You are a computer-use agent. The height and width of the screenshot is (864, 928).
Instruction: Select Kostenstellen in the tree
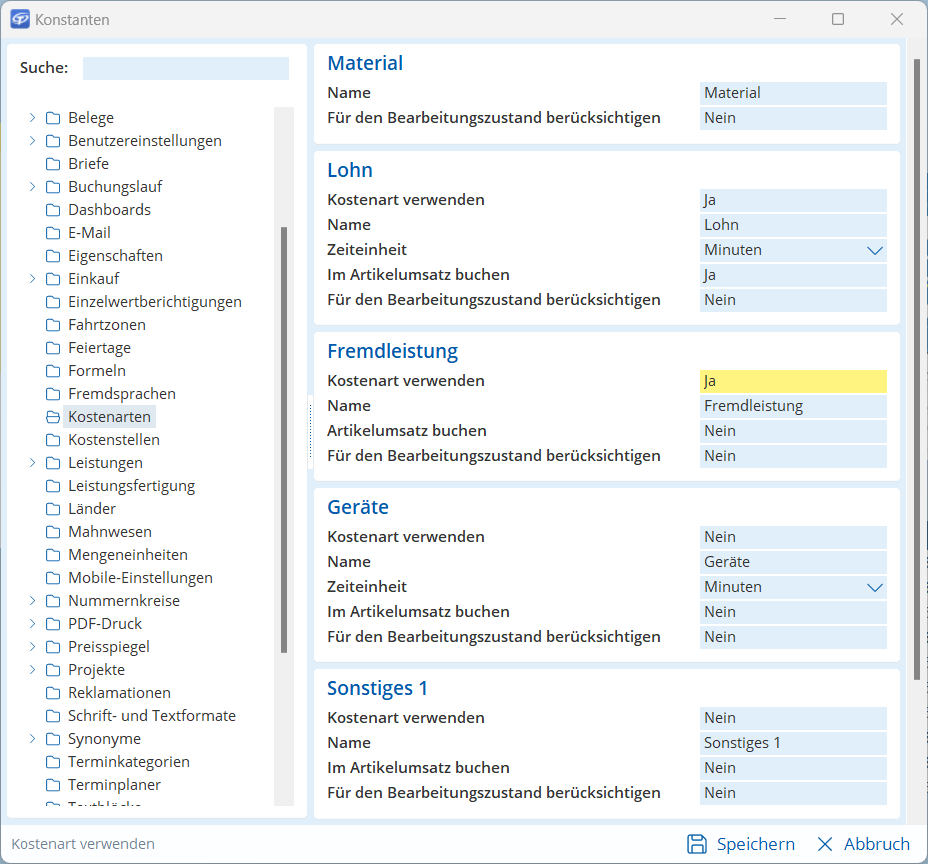[x=114, y=440]
